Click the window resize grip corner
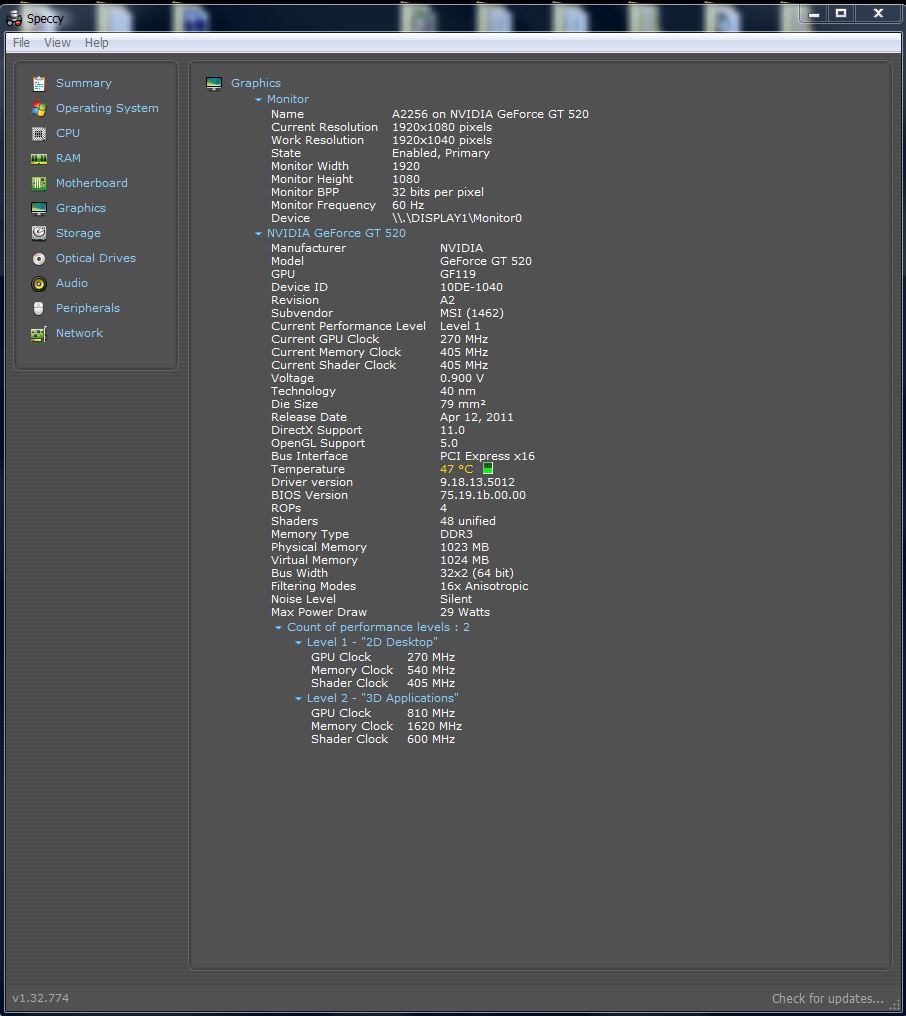This screenshot has height=1016, width=906. click(895, 1005)
